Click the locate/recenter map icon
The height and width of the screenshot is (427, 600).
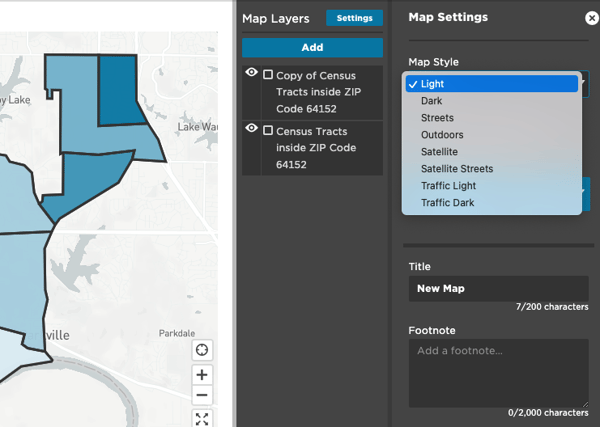[x=202, y=350]
